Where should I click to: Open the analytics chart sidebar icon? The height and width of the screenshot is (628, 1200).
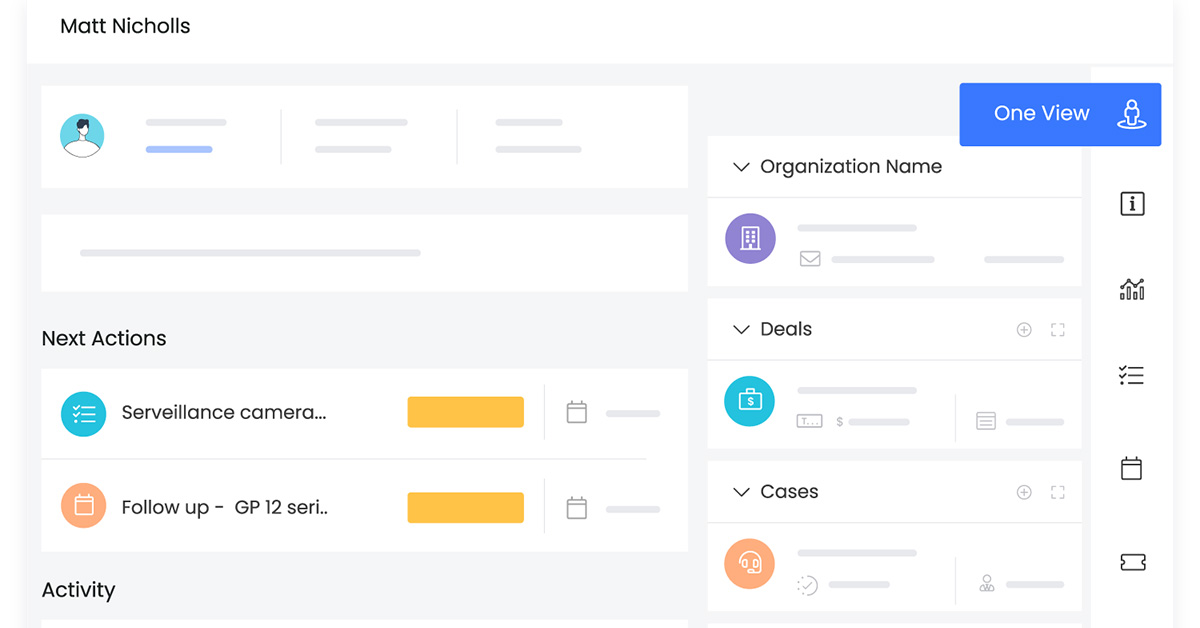tap(1132, 290)
